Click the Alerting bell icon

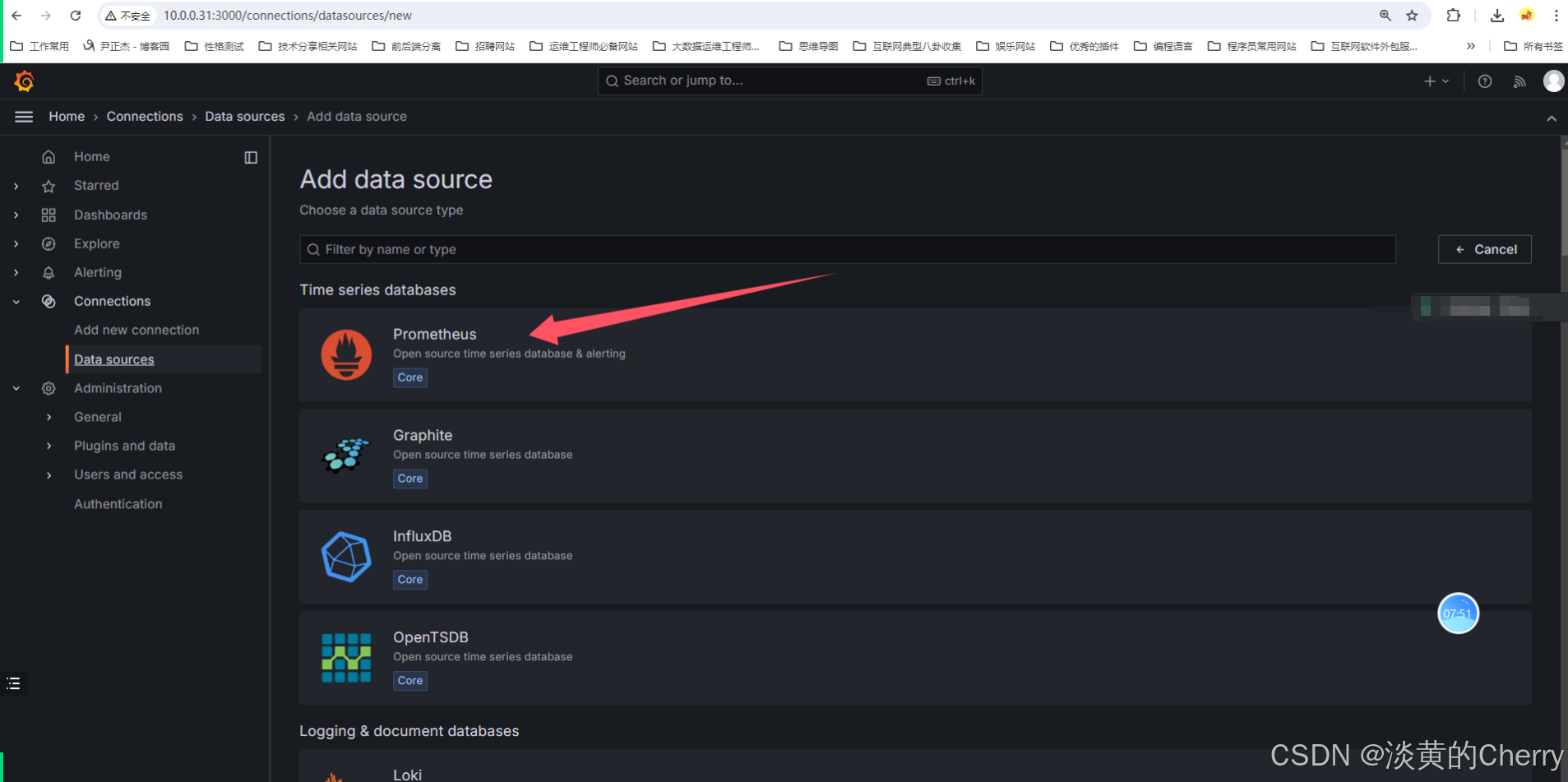(49, 272)
